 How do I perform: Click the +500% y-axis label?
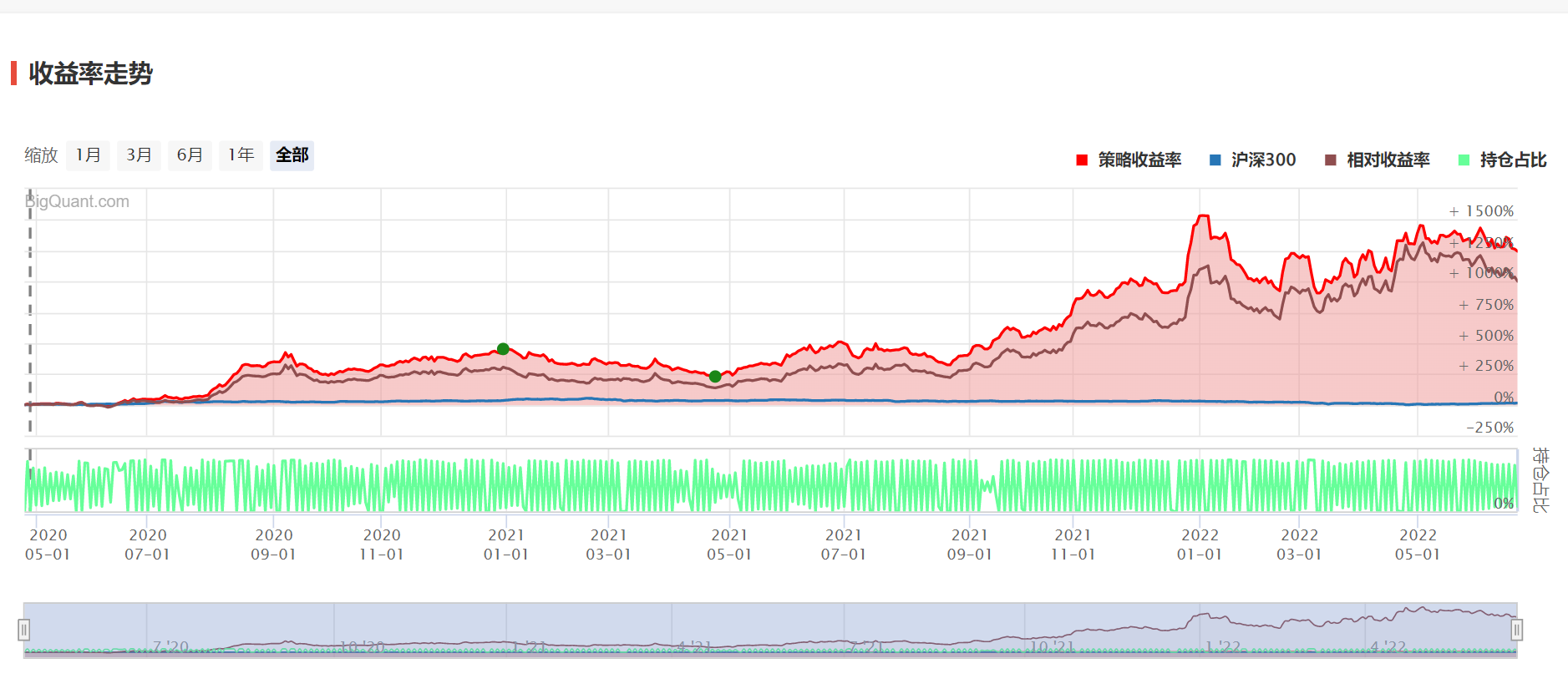tap(1486, 336)
